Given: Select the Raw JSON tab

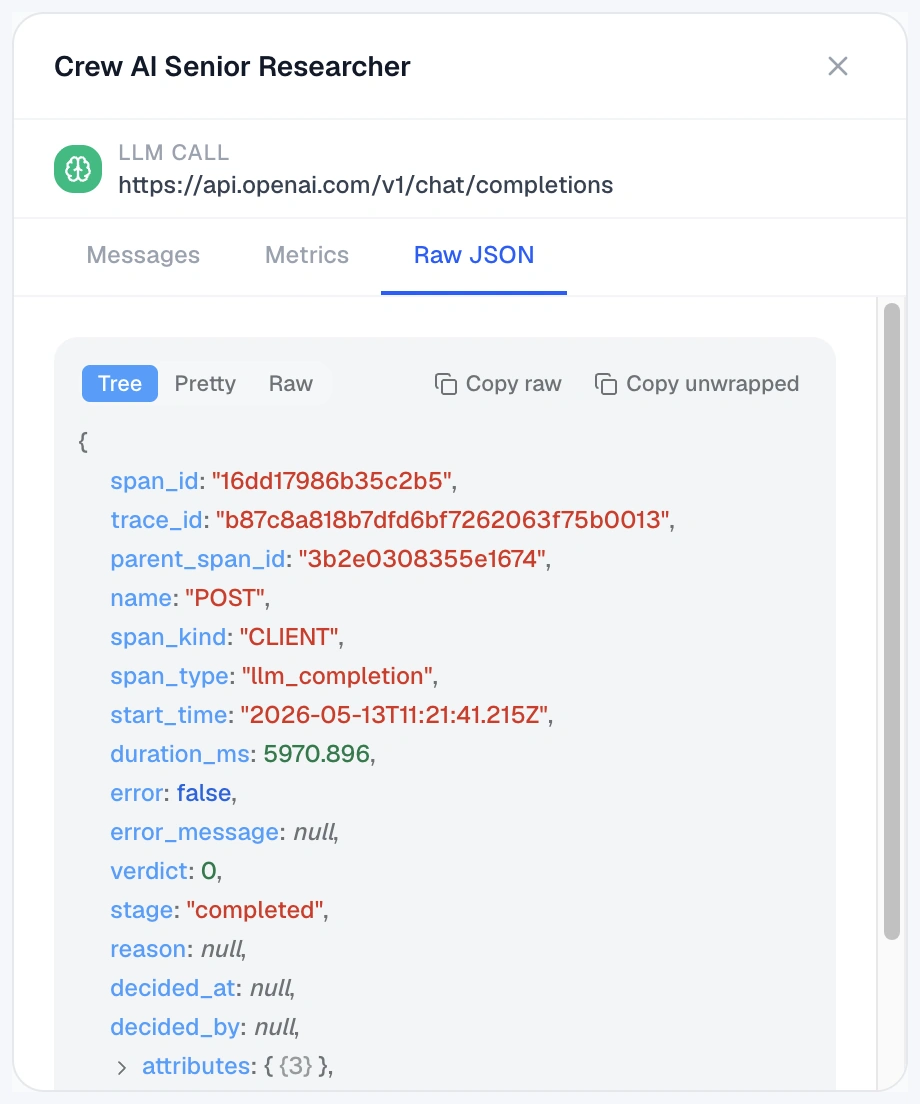Looking at the screenshot, I should pos(474,255).
